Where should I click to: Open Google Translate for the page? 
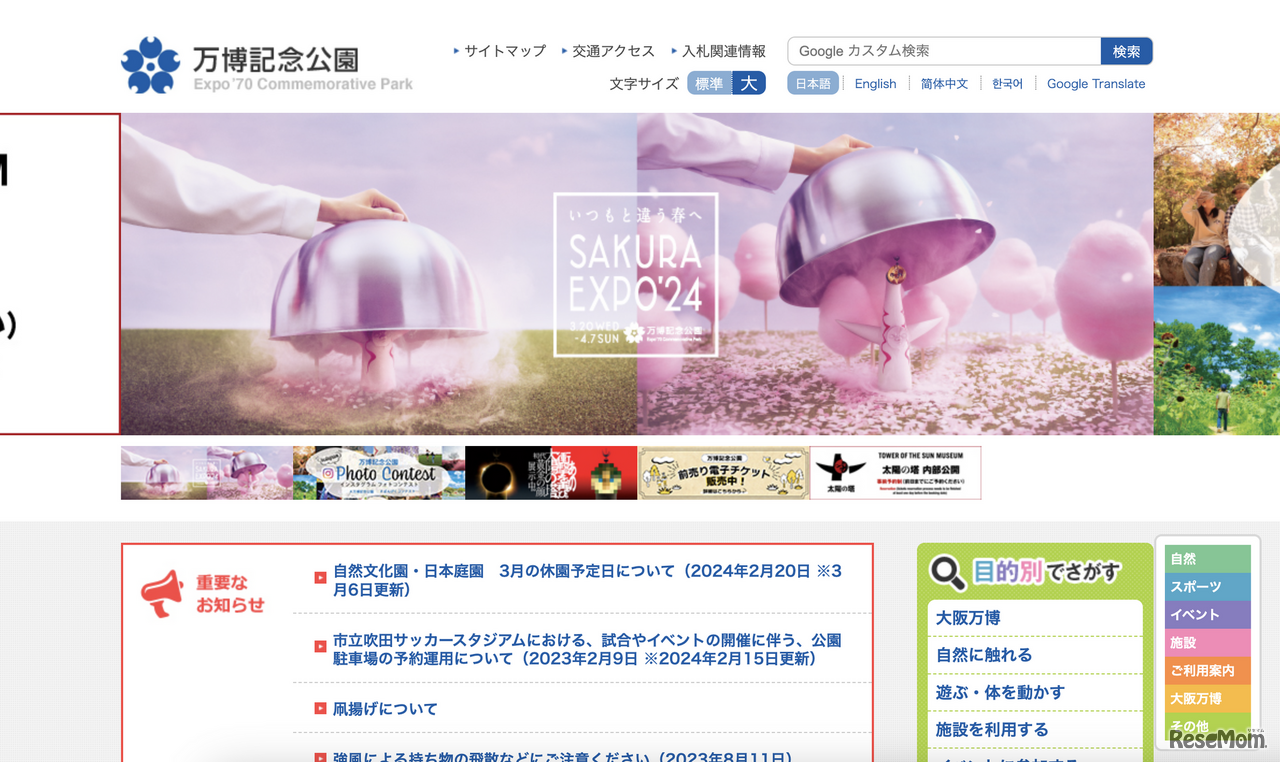click(x=1096, y=84)
